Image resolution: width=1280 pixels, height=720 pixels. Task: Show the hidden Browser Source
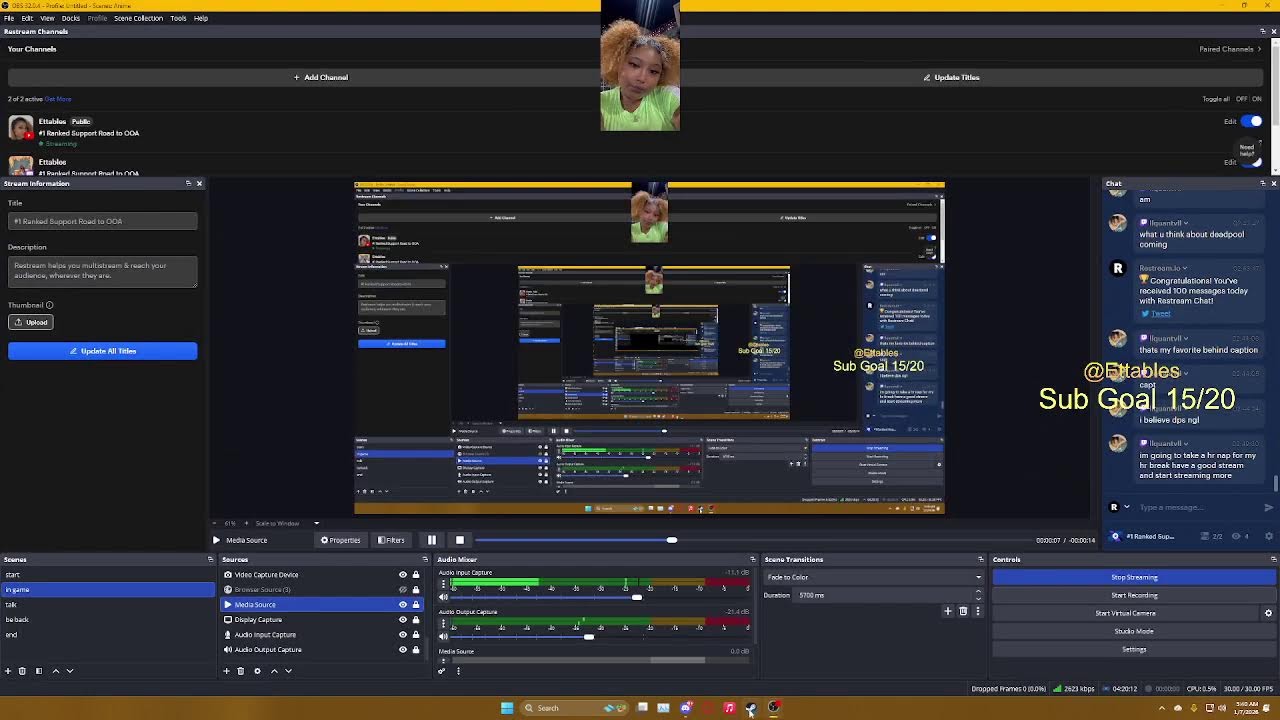coord(403,590)
